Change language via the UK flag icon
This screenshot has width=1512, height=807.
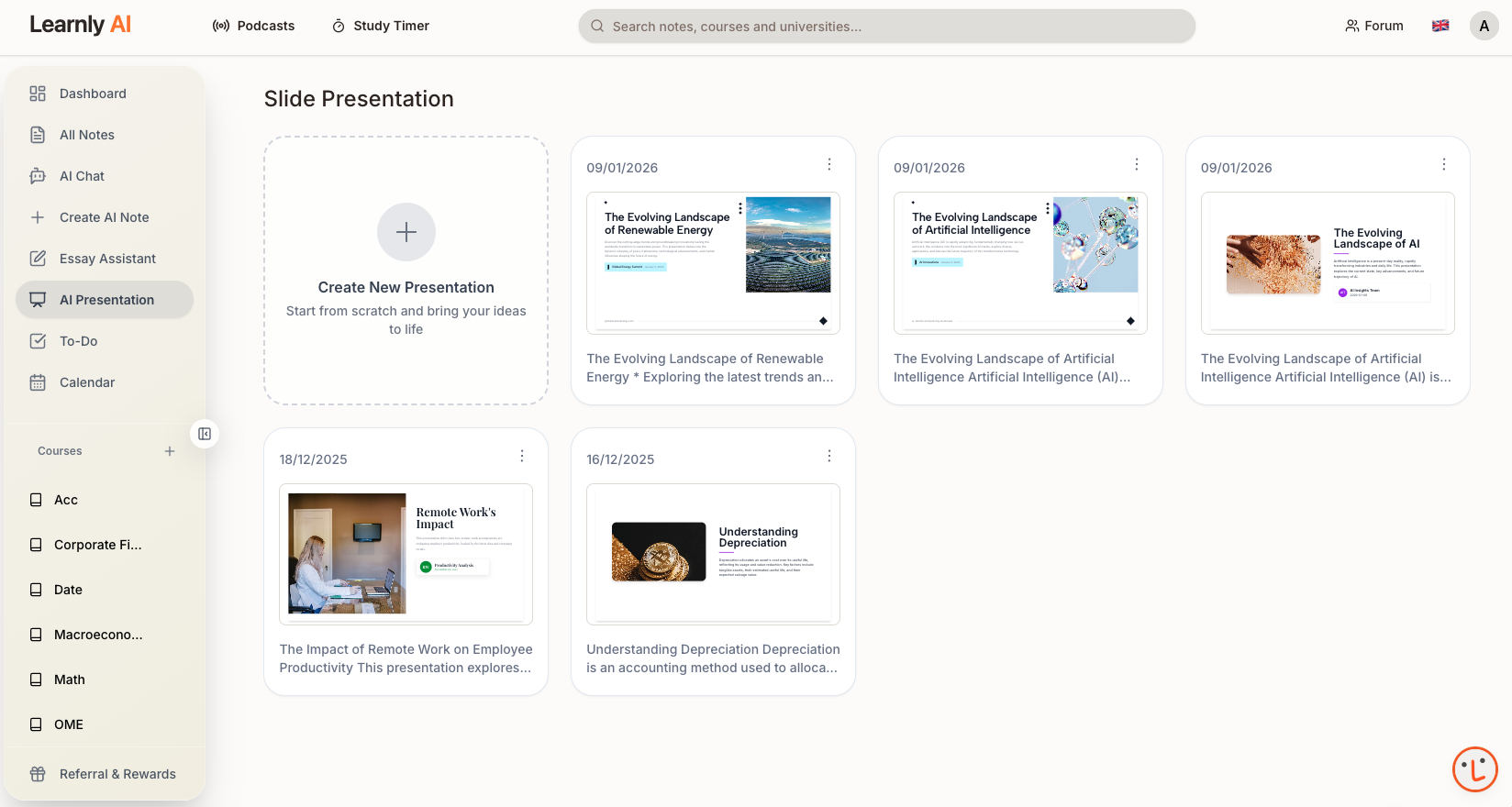(1440, 26)
